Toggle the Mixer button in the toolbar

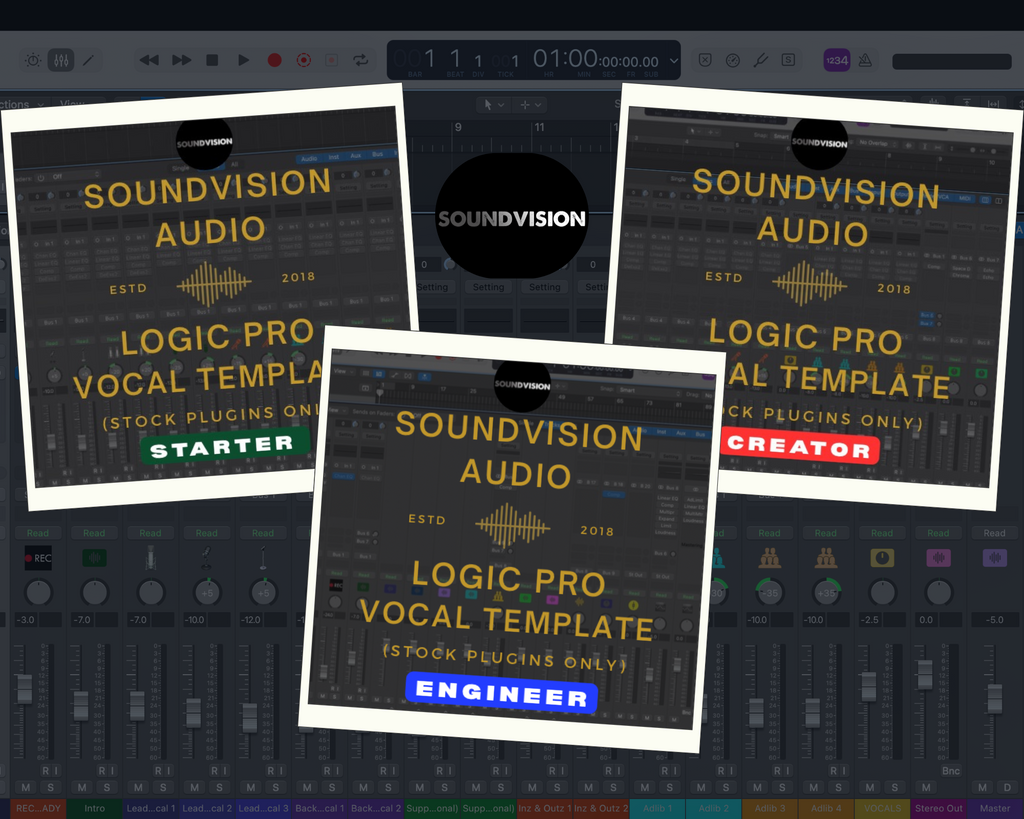61,60
